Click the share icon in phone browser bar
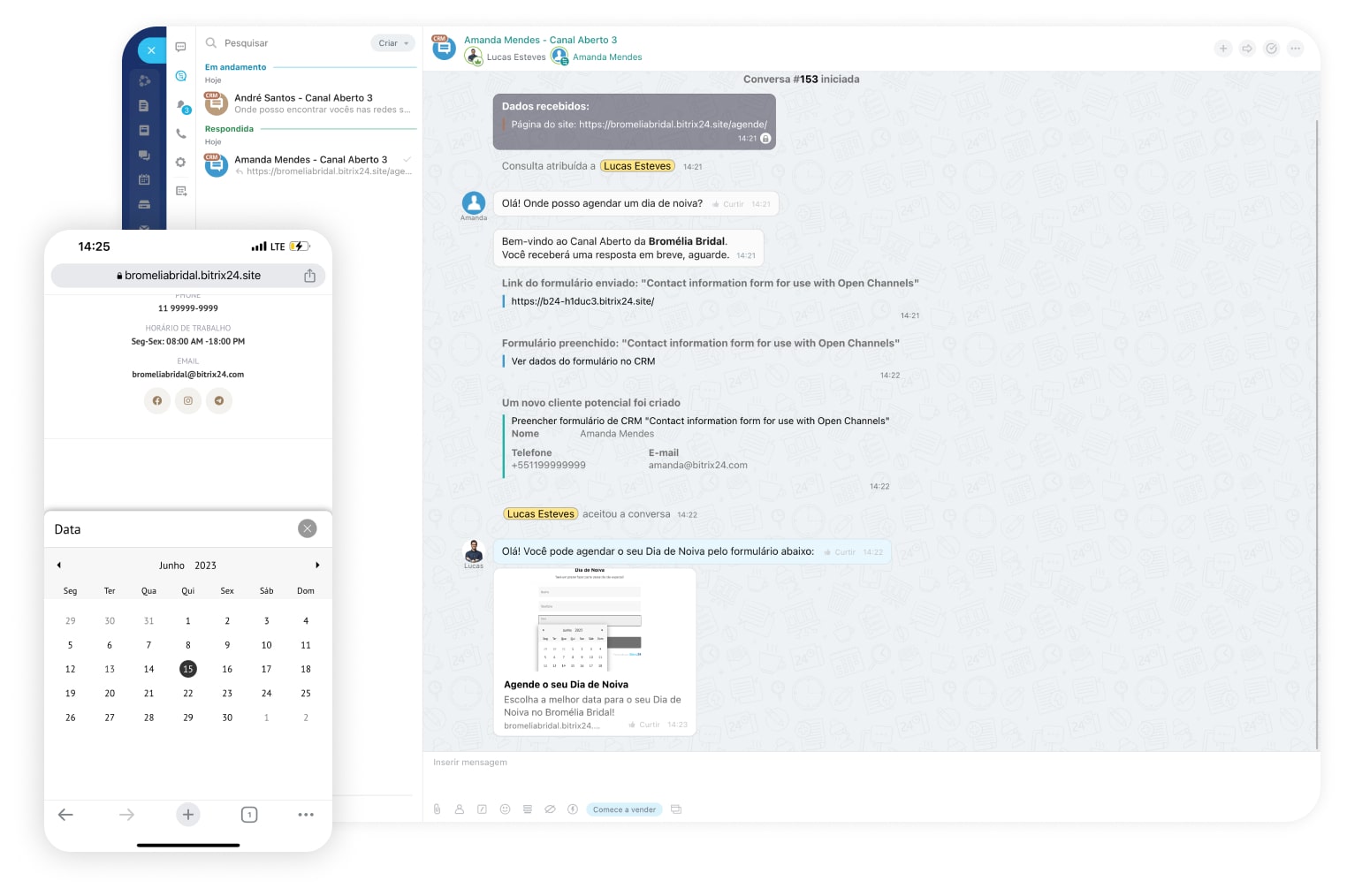Image resolution: width=1347 pixels, height=896 pixels. click(x=309, y=276)
